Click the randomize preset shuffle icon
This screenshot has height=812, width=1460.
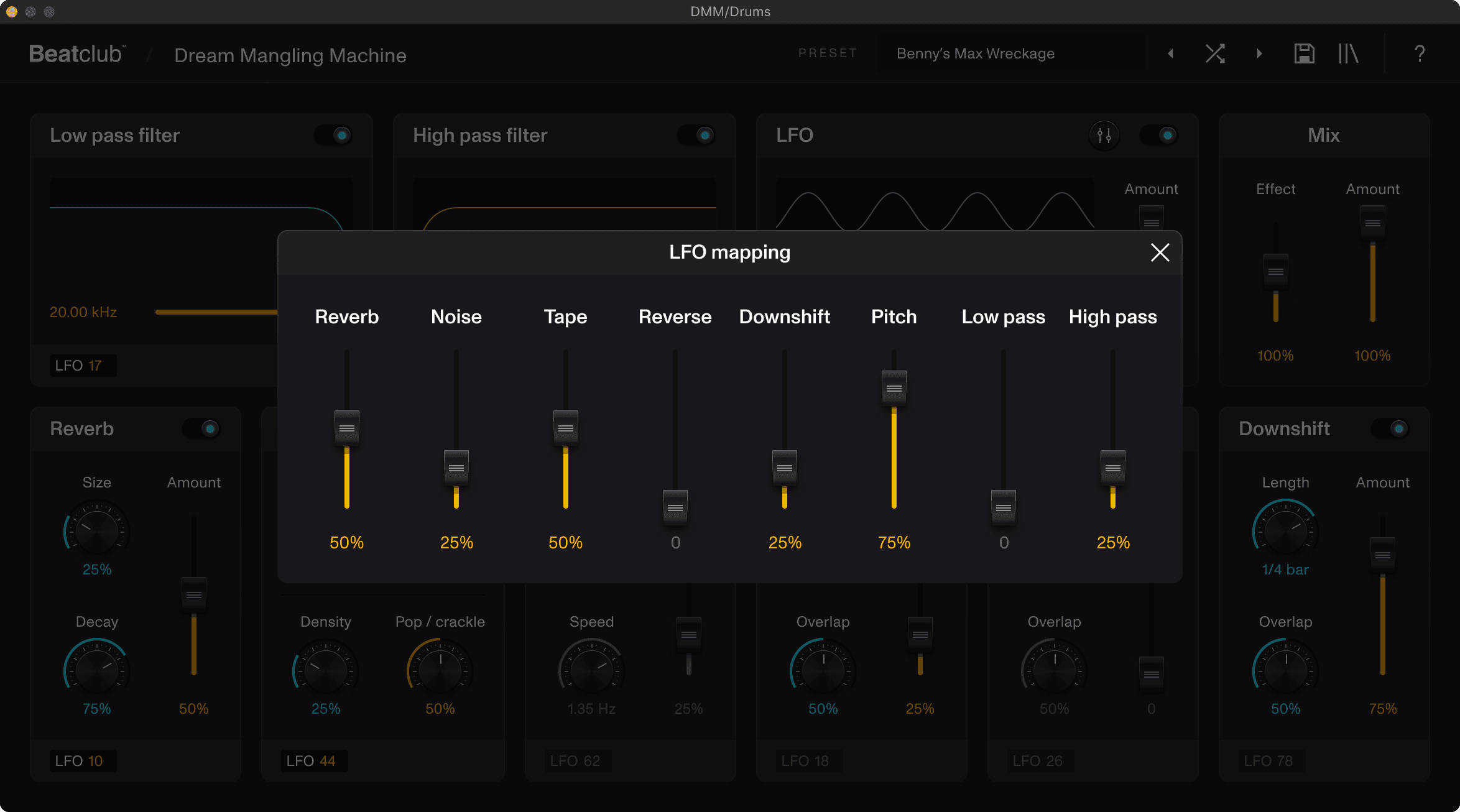click(x=1215, y=53)
